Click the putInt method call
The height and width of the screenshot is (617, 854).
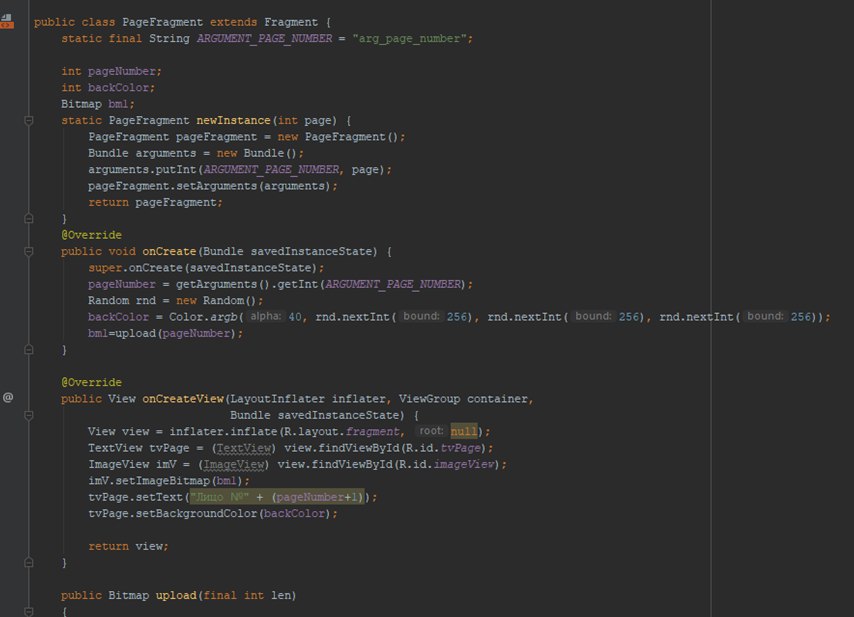176,169
